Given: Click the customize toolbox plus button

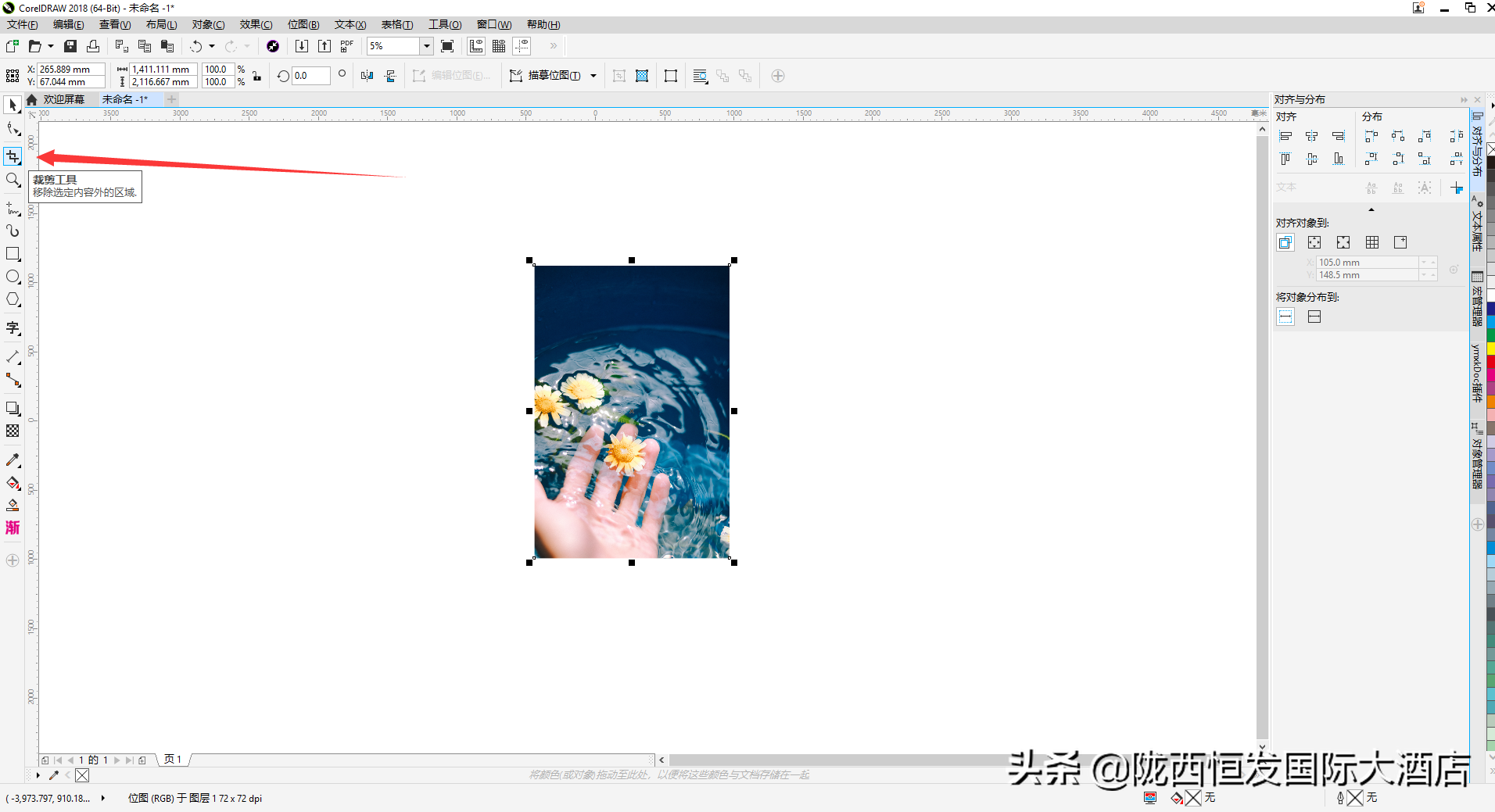Looking at the screenshot, I should (x=13, y=560).
